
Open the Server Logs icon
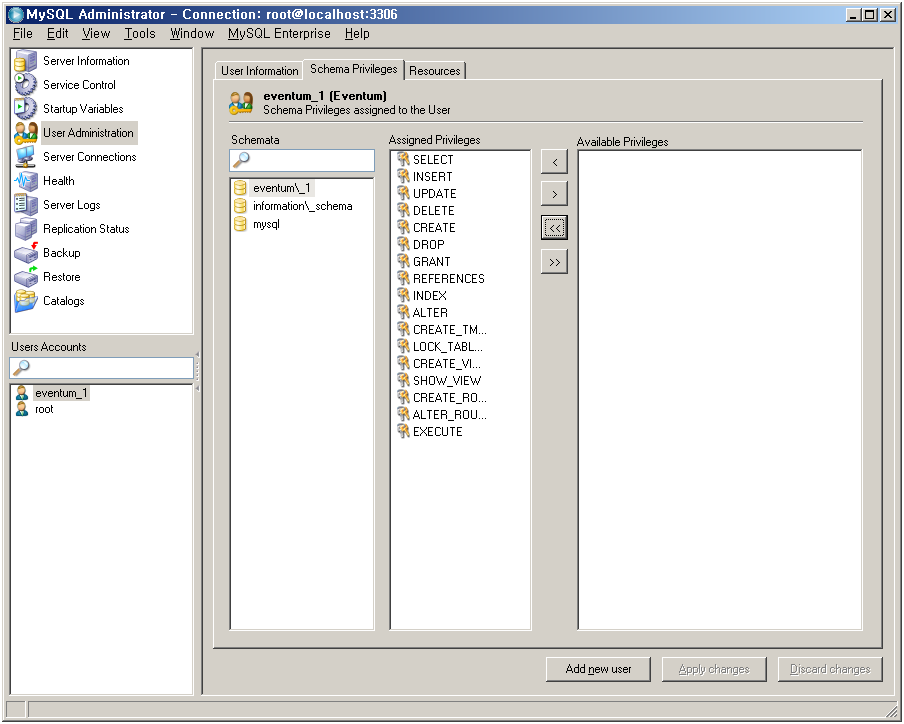(x=25, y=205)
